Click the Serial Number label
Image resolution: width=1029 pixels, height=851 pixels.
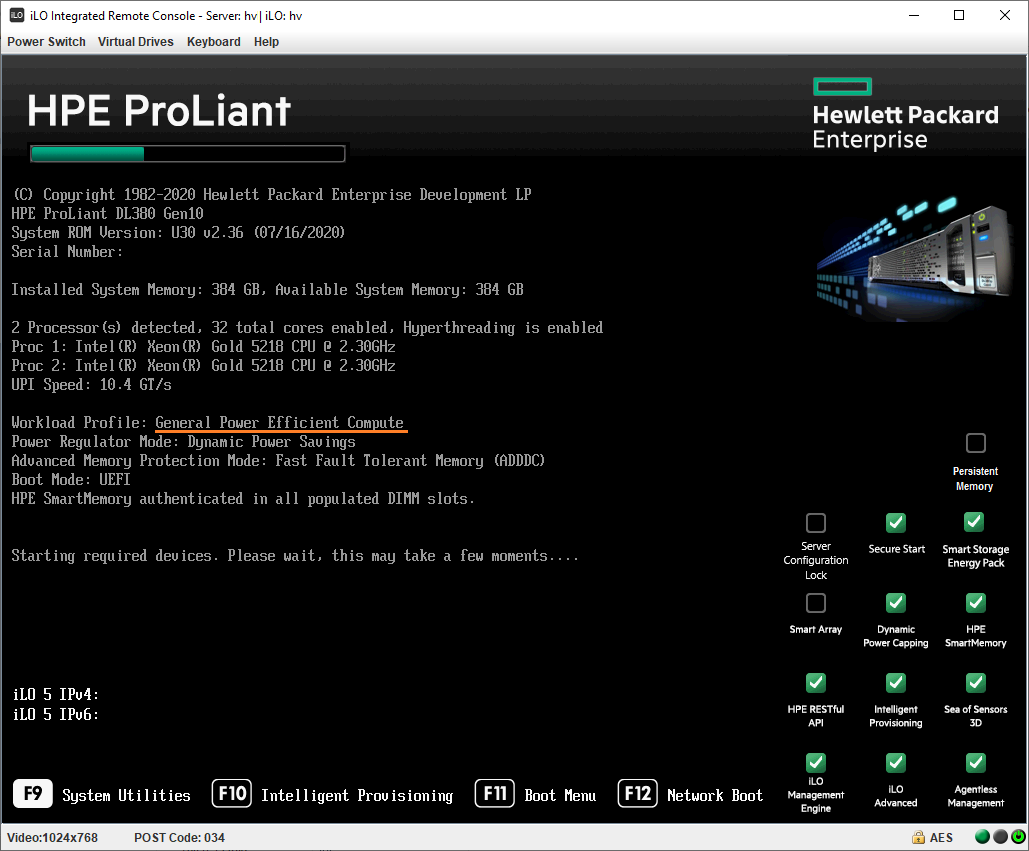click(67, 252)
